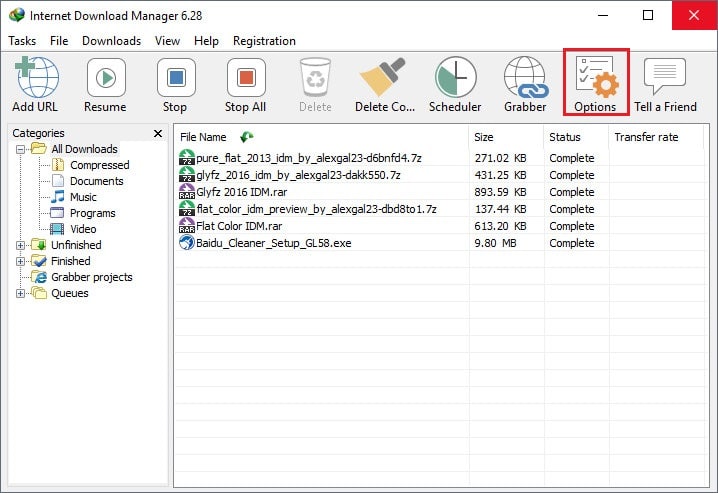Open the Tasks menu
718x493 pixels.
tap(22, 41)
